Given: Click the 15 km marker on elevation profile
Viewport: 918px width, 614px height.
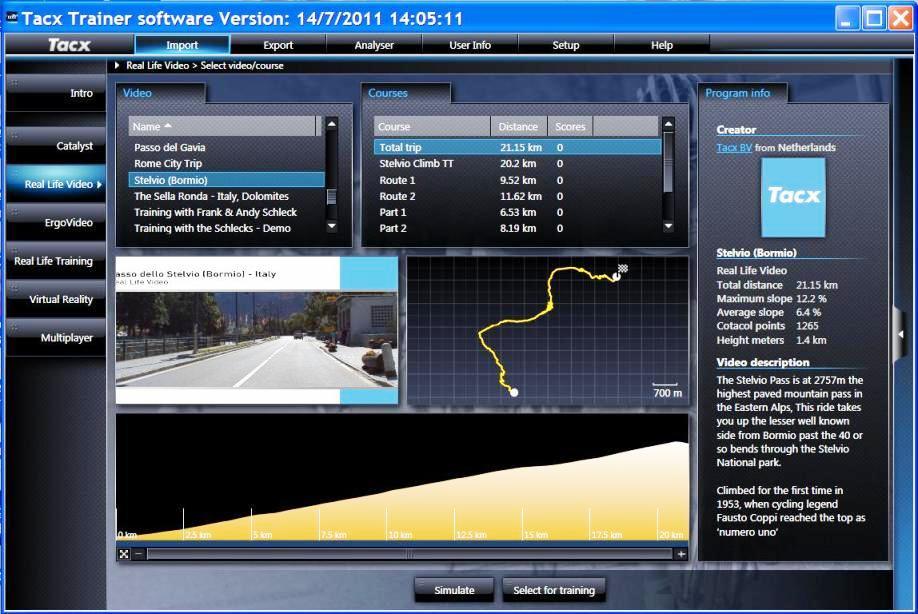Looking at the screenshot, I should 536,535.
